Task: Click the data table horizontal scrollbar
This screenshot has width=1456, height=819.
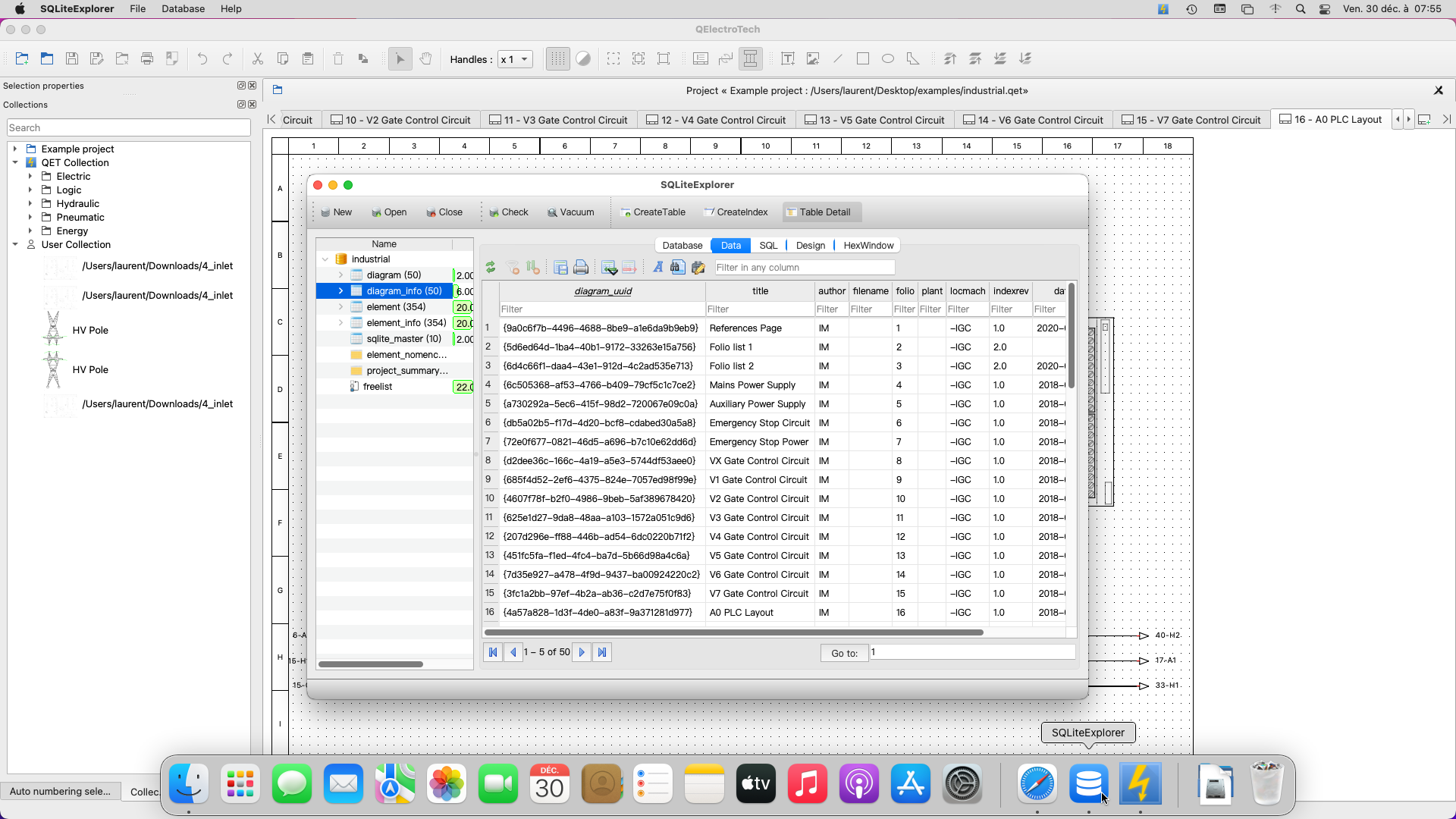Action: (x=734, y=632)
